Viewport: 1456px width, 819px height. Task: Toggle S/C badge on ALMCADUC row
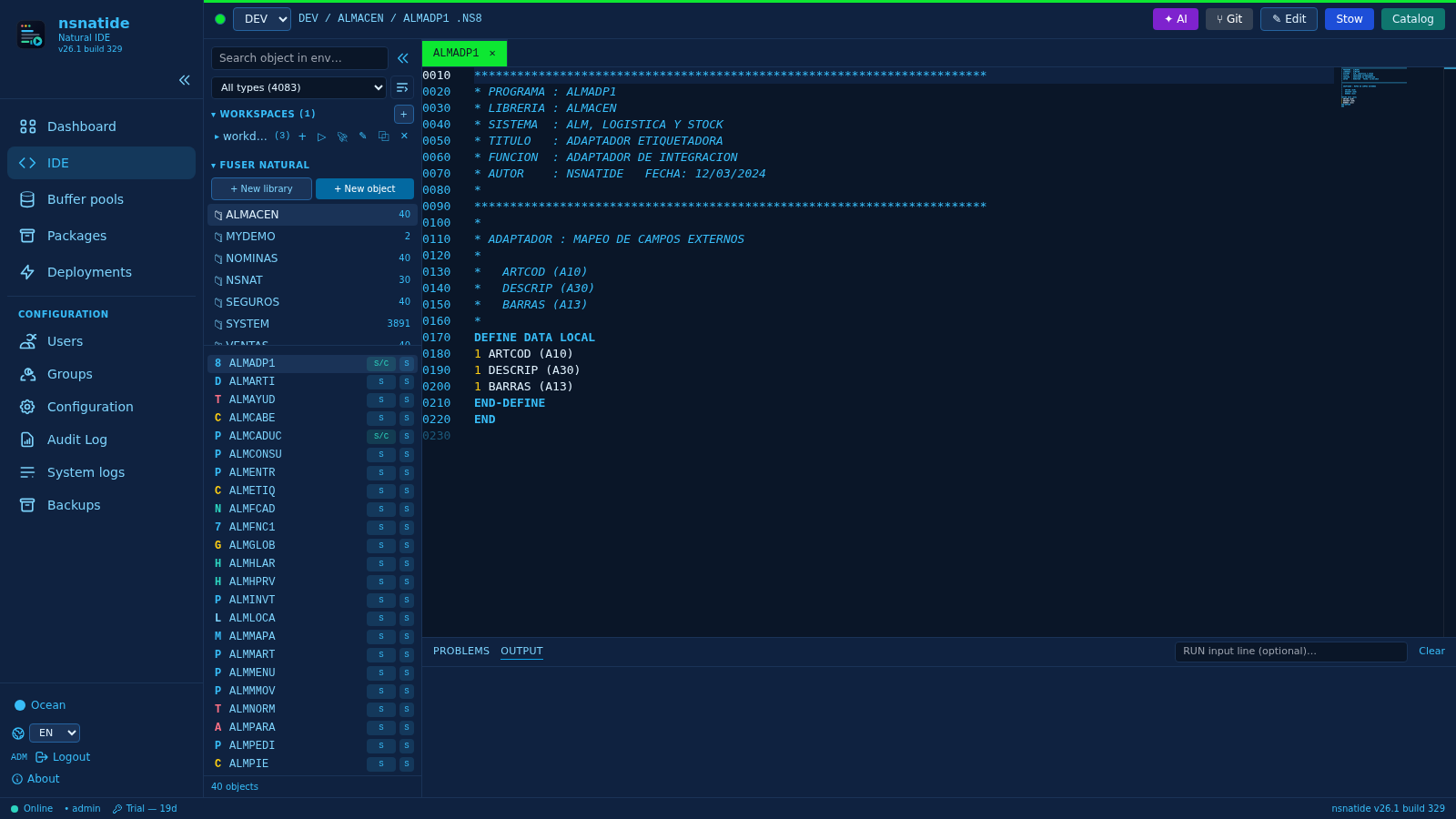tap(381, 437)
